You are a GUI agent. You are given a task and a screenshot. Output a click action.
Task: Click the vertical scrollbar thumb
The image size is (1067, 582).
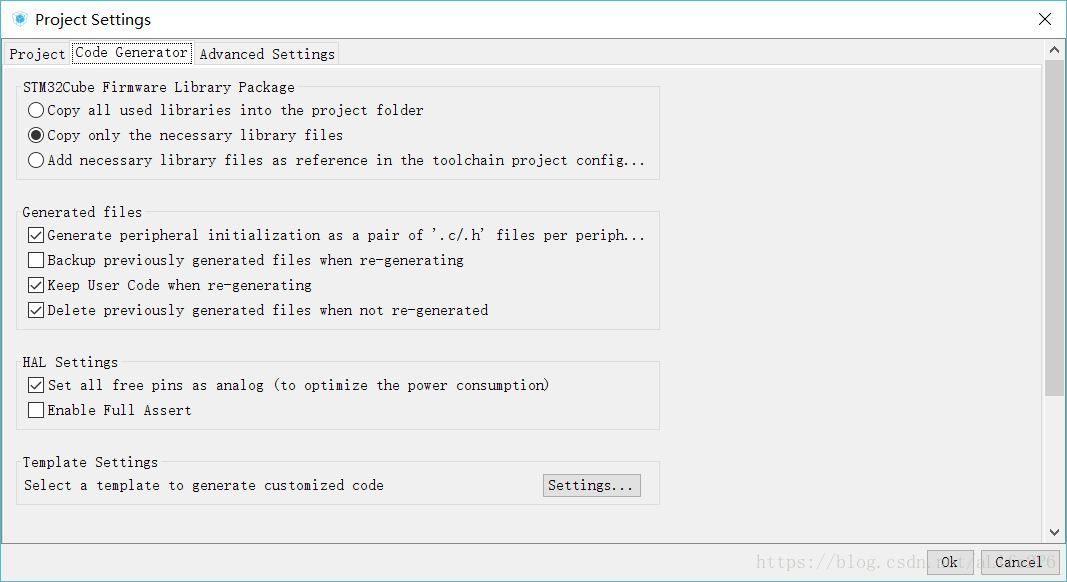[x=1054, y=225]
